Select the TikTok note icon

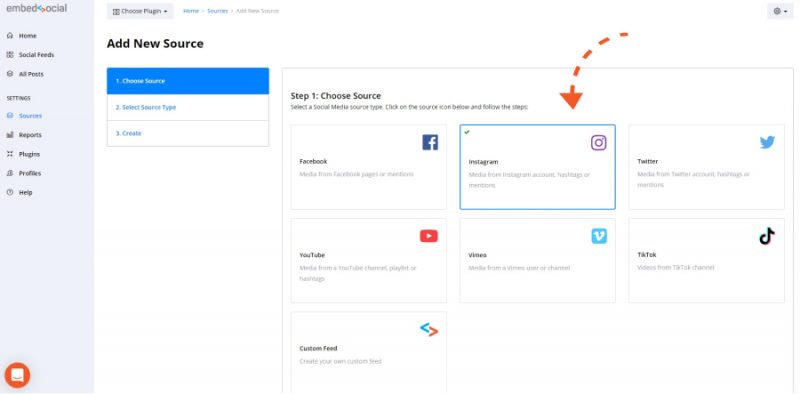tap(767, 236)
